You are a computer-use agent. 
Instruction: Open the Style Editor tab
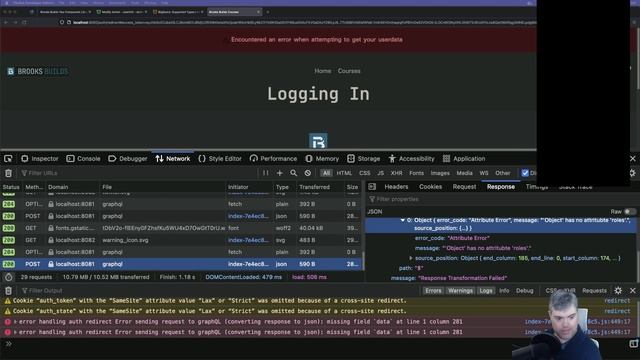(220, 159)
